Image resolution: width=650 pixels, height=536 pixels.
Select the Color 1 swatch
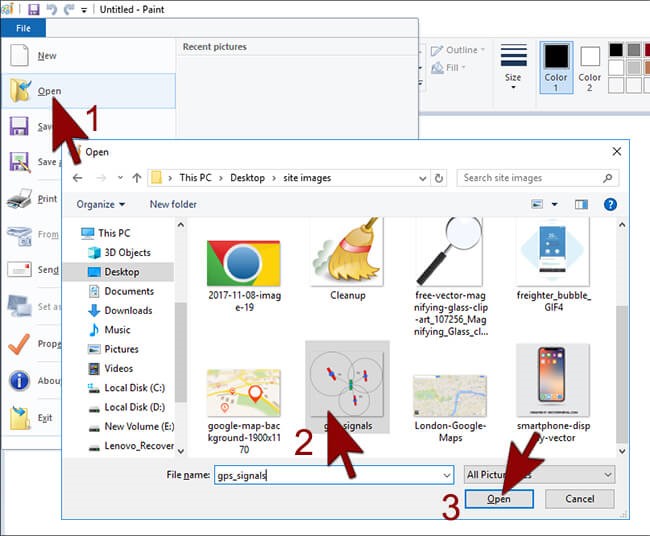point(556,68)
